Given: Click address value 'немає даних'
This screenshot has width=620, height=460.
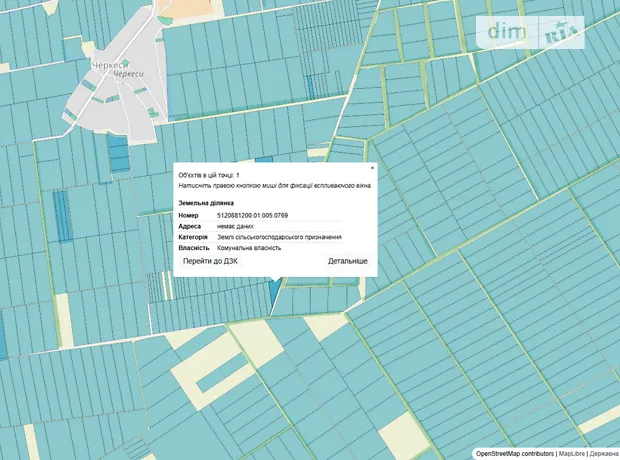Looking at the screenshot, I should [236, 226].
